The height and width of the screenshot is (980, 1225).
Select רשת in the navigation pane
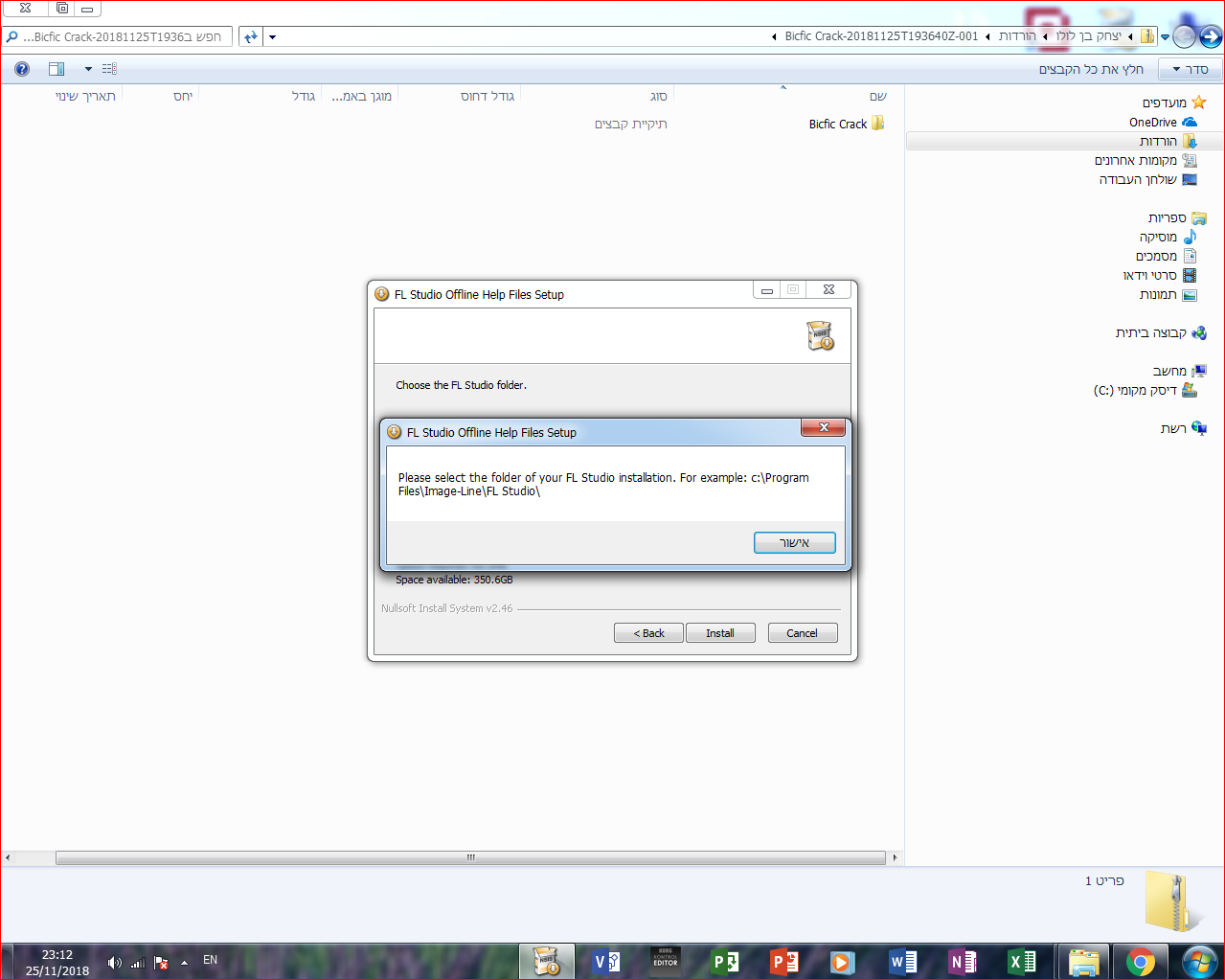[x=1184, y=428]
